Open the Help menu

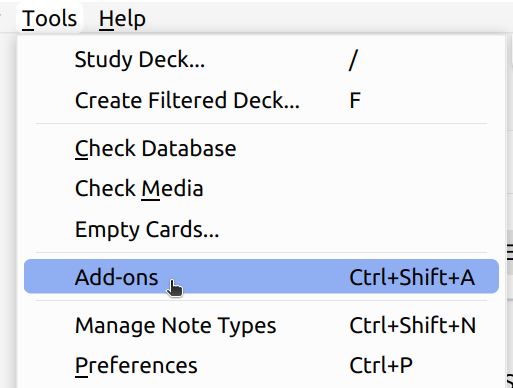(x=122, y=18)
